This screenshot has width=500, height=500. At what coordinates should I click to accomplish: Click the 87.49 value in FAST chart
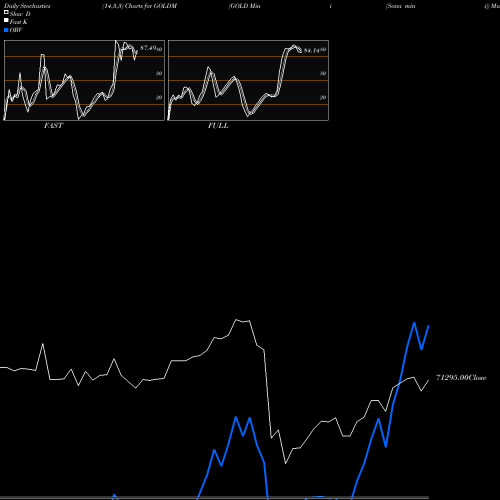click(148, 48)
